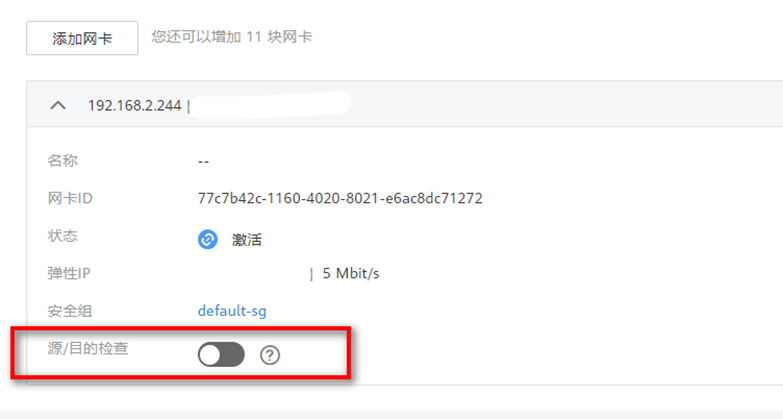This screenshot has width=783, height=419.
Task: Click the 192.168.2.244 IP address header
Action: 134,105
